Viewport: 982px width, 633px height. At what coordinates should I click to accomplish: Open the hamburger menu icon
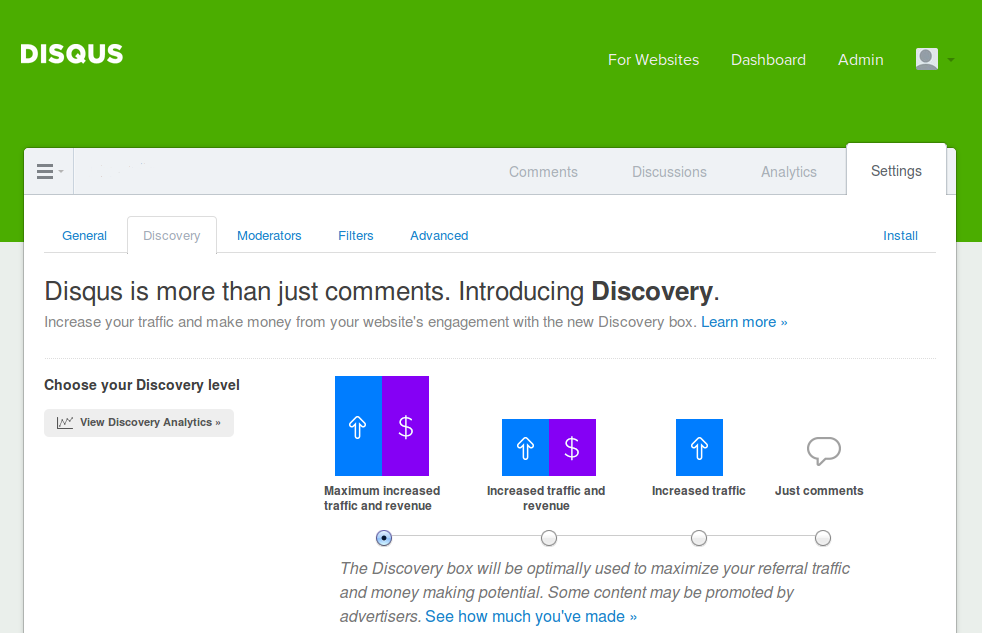coord(45,172)
